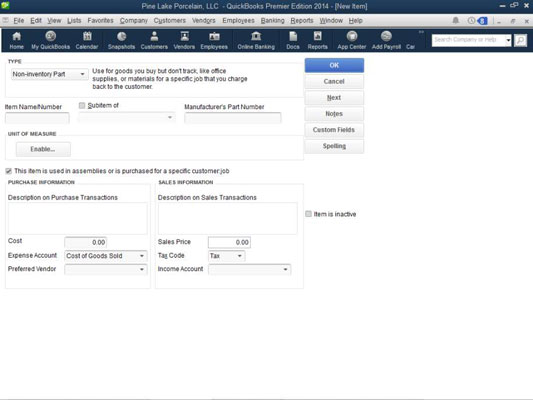Click the Item Name/Number input field
Screen dimensions: 533x400
click(37, 118)
